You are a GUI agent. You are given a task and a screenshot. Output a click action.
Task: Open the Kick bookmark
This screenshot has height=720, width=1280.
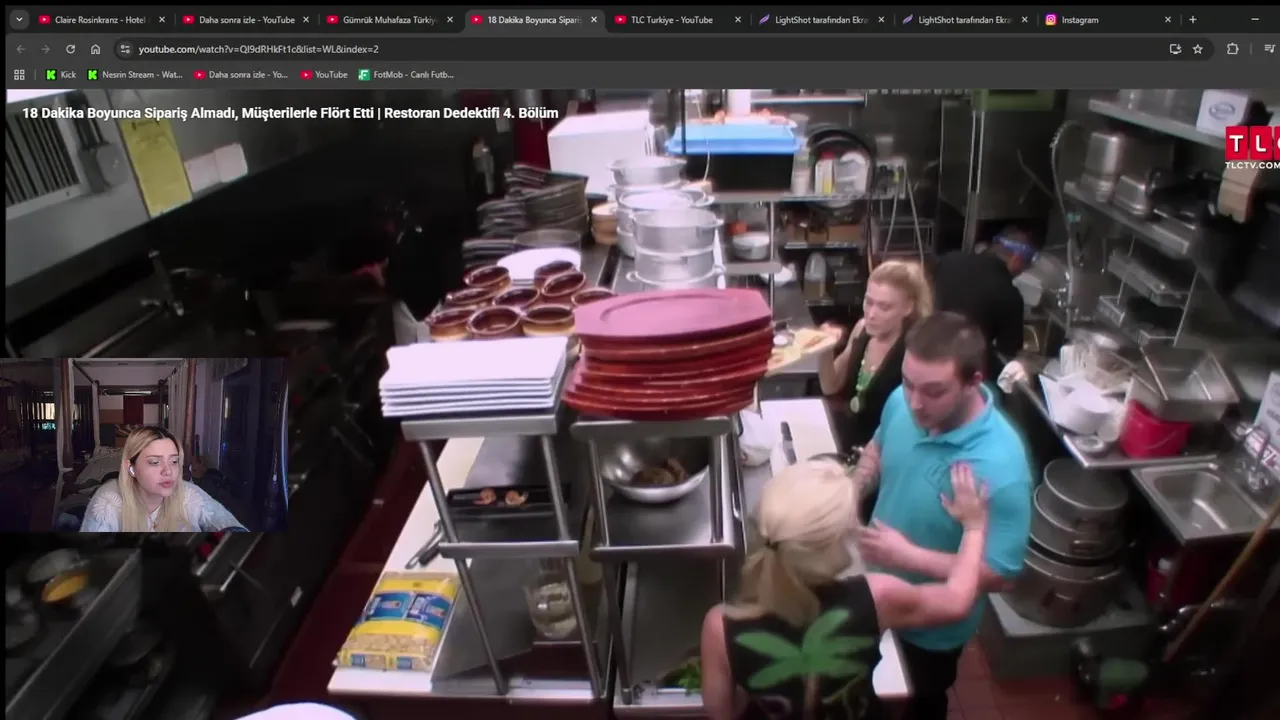[61, 74]
